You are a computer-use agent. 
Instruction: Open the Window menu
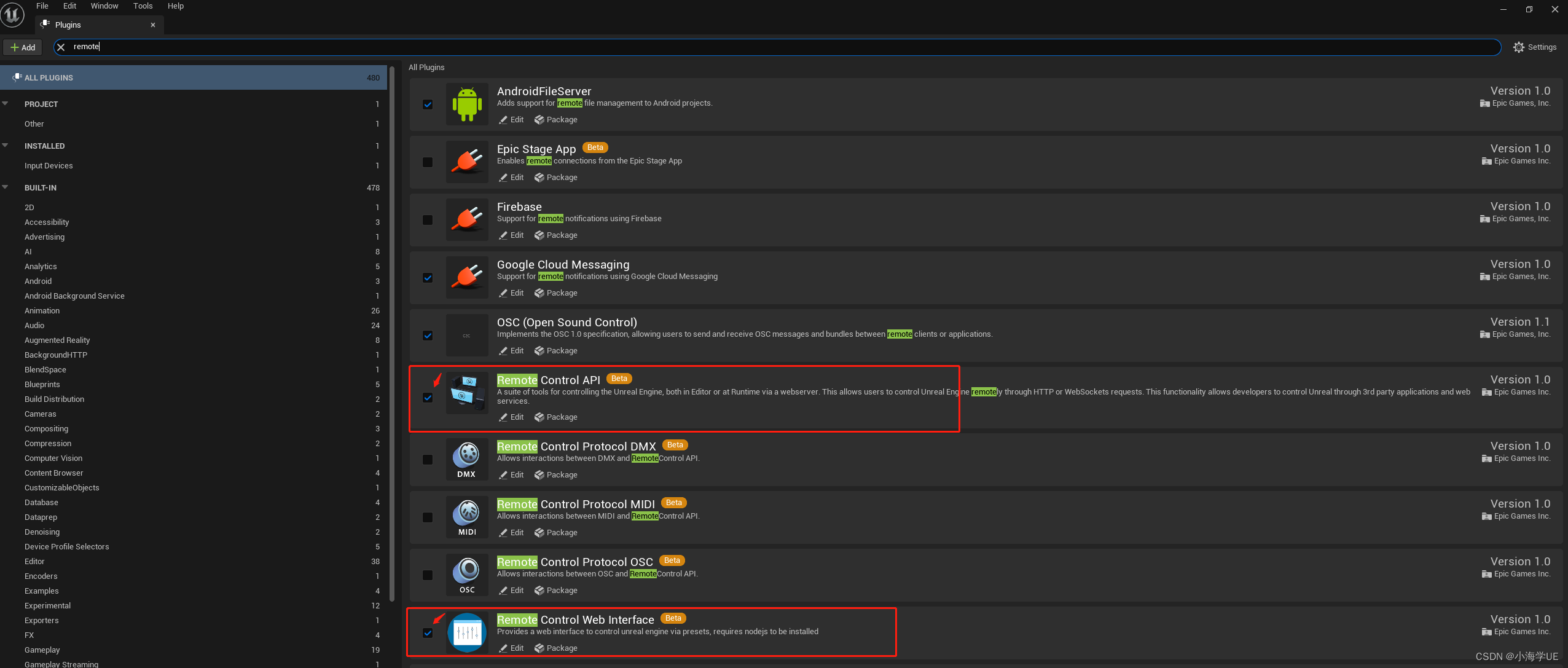tap(104, 6)
